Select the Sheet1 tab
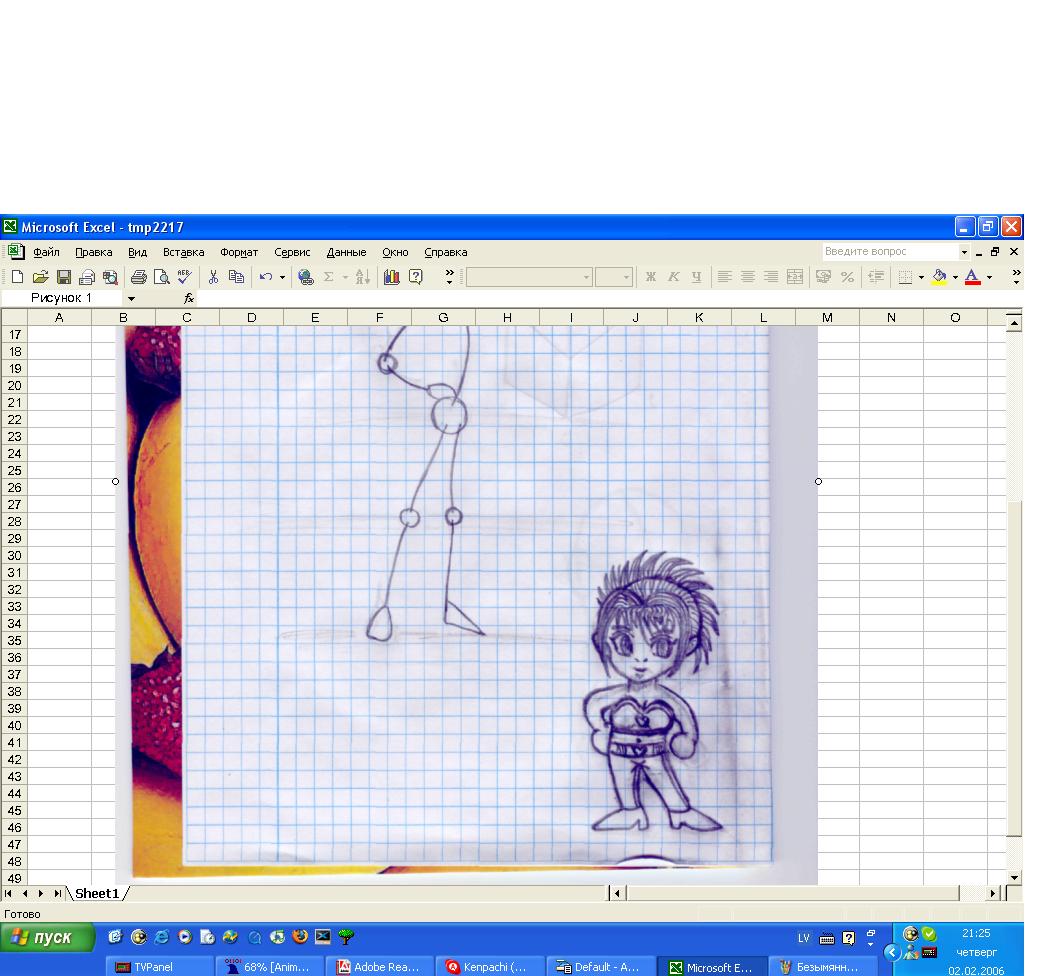Viewport: 1055px width, 976px height. [97, 893]
